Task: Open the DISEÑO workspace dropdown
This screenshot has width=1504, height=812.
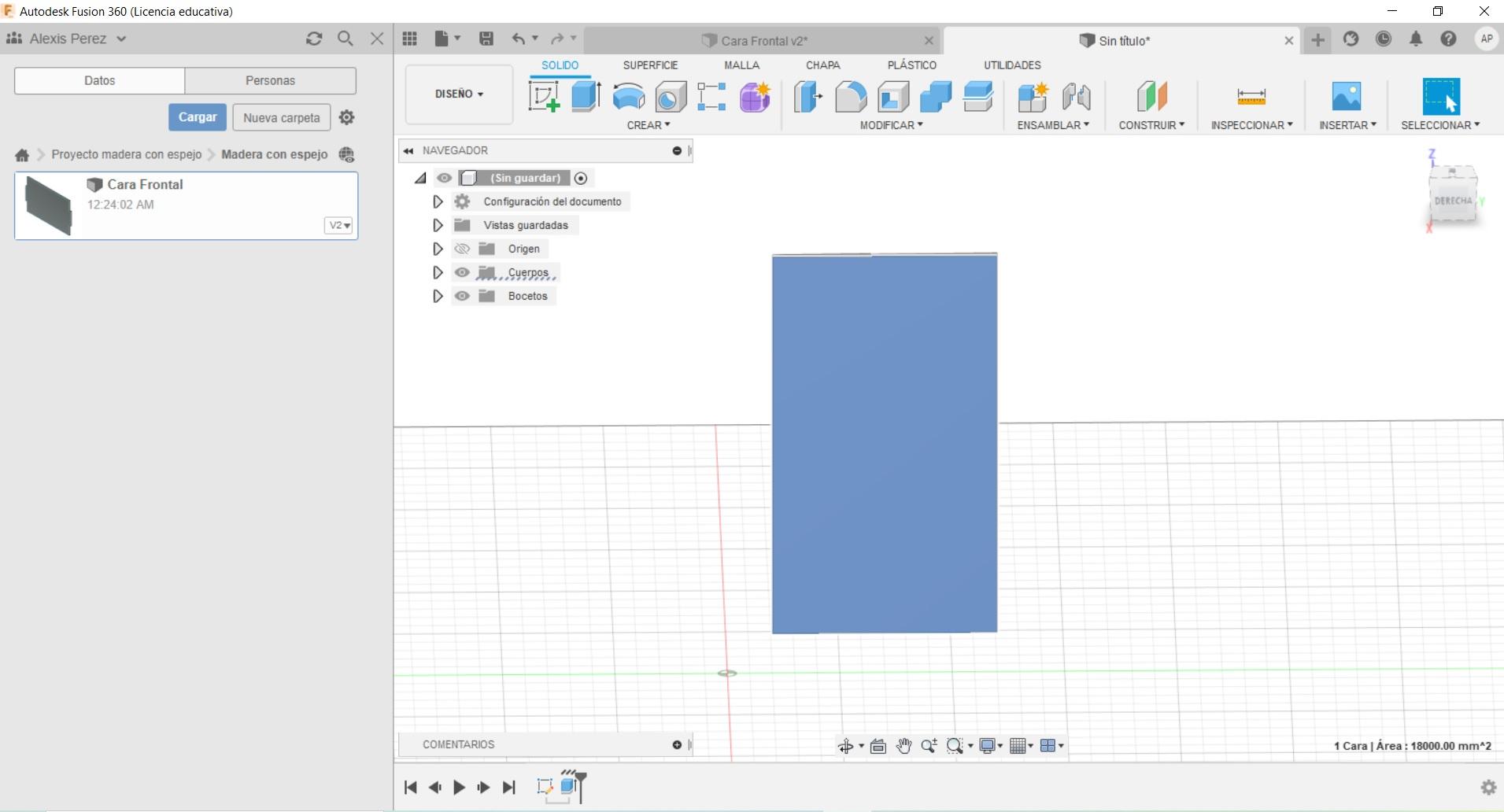Action: (x=459, y=94)
